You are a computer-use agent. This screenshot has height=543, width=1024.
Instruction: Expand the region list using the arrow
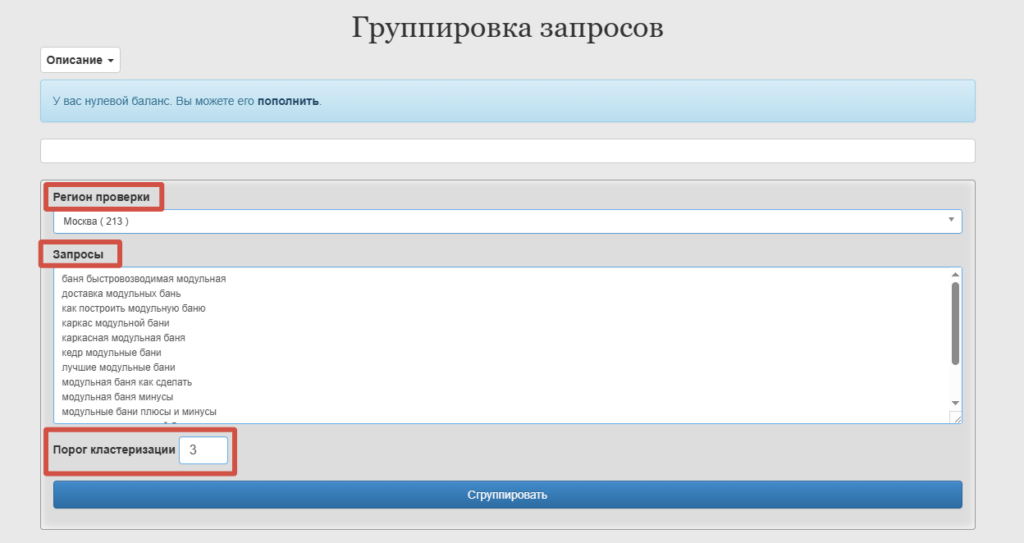point(951,220)
